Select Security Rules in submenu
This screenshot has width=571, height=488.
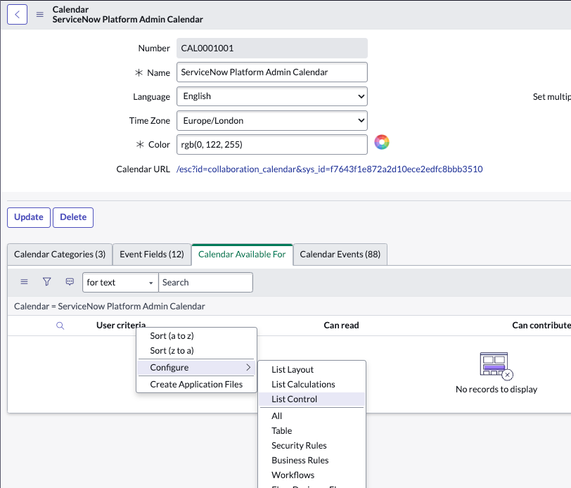click(x=299, y=445)
